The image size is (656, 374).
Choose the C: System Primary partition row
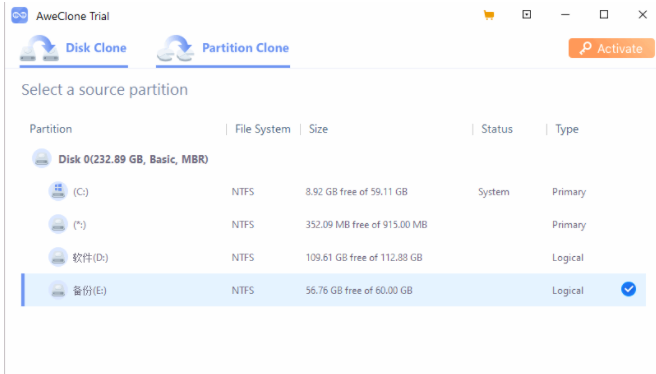pyautogui.click(x=333, y=192)
